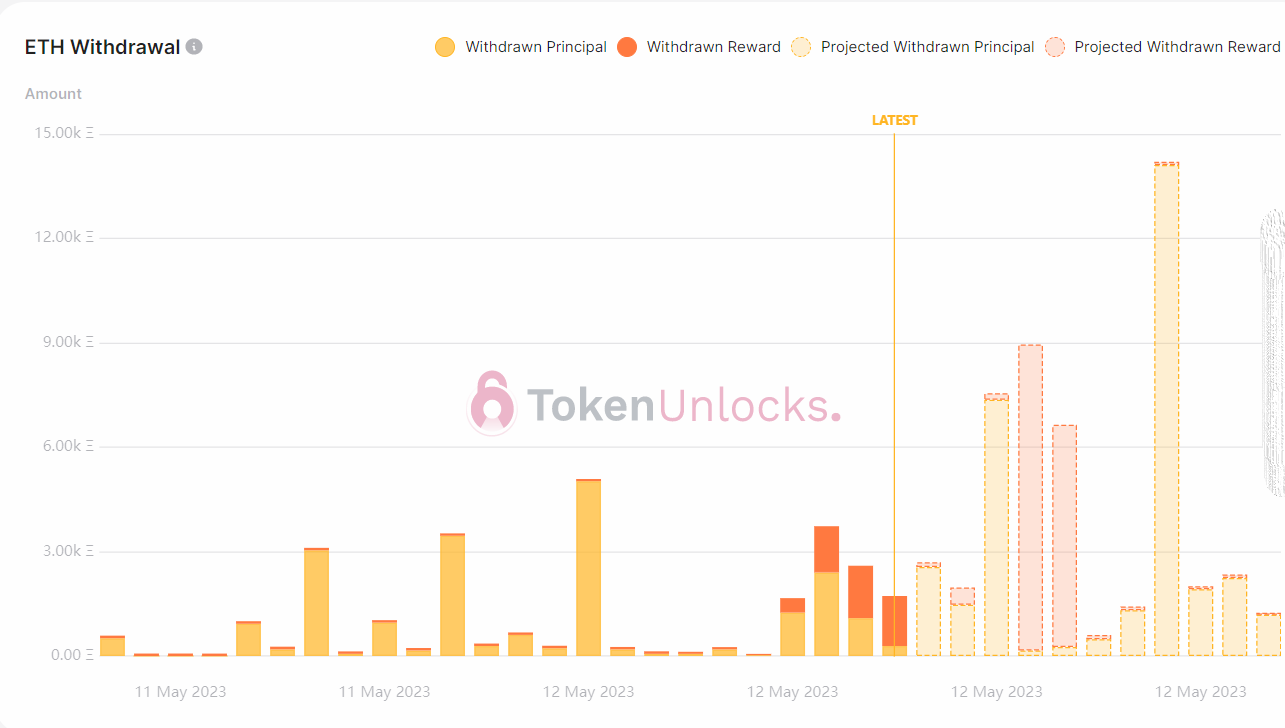Image resolution: width=1285 pixels, height=728 pixels.
Task: Click the Withdrawn Principal yellow legend circle
Action: coord(445,47)
